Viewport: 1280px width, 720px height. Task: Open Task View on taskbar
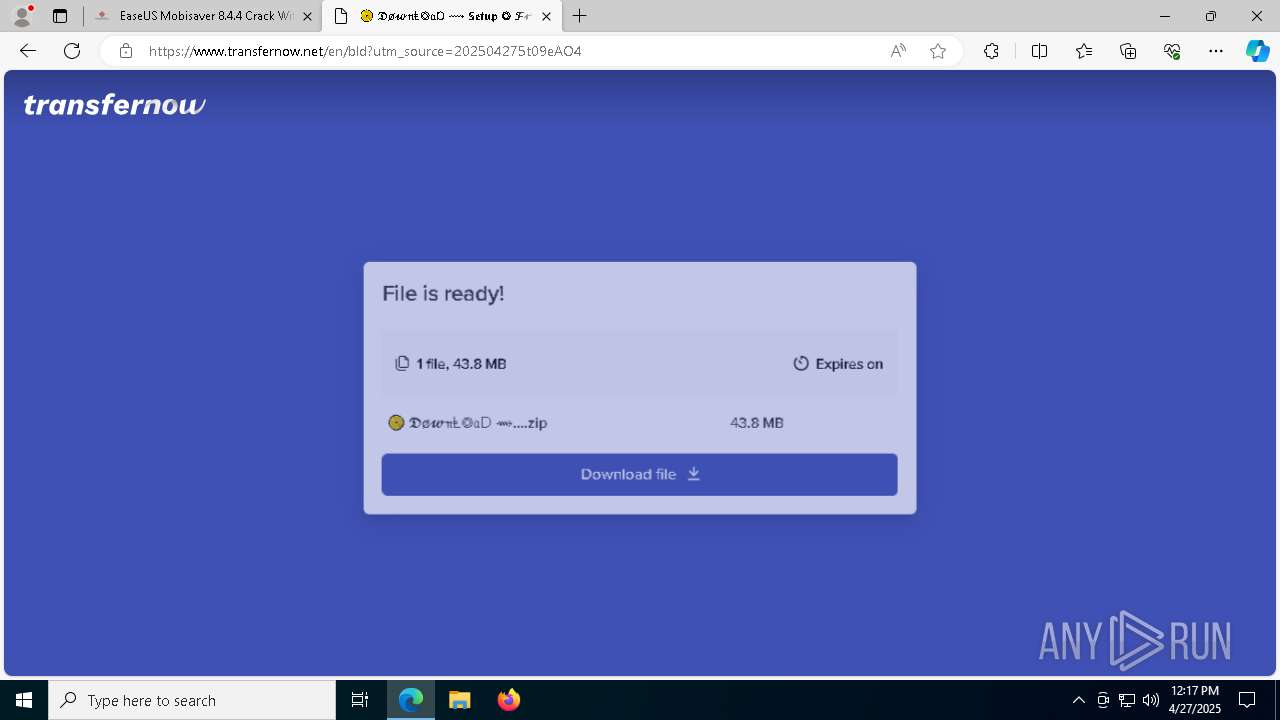360,700
